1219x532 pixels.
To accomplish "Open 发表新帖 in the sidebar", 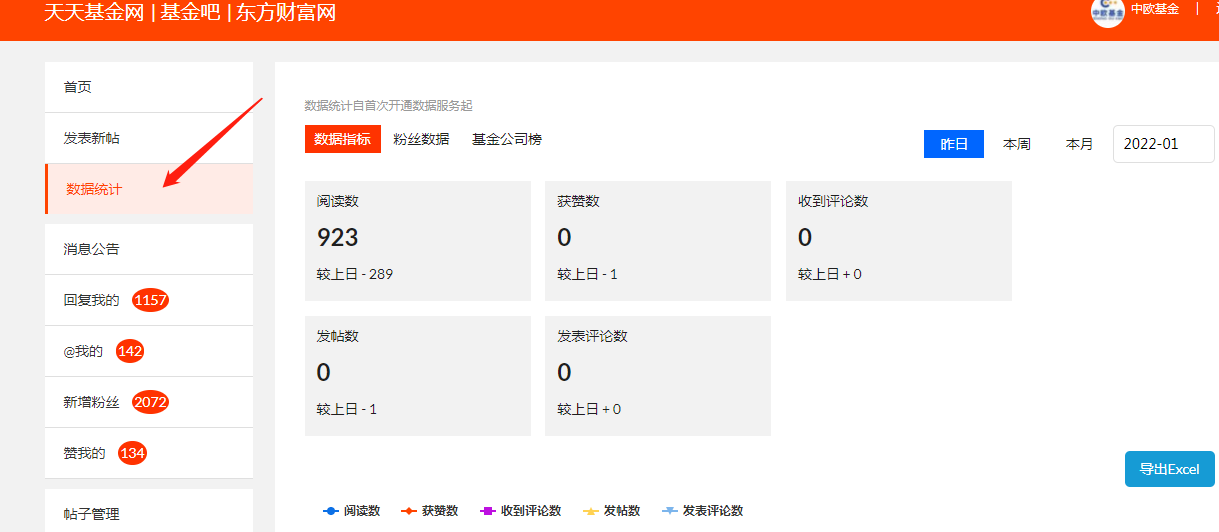I will click(149, 138).
